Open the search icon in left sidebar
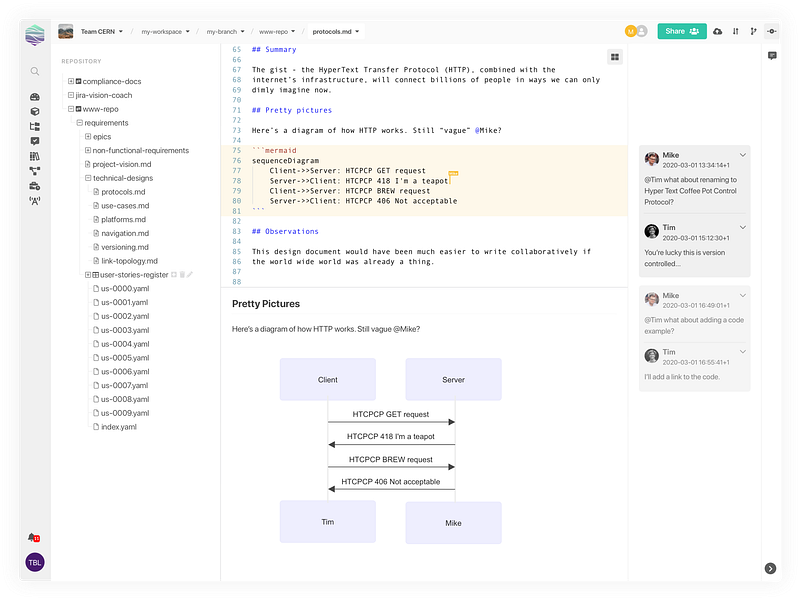The image size is (800, 600). (35, 71)
